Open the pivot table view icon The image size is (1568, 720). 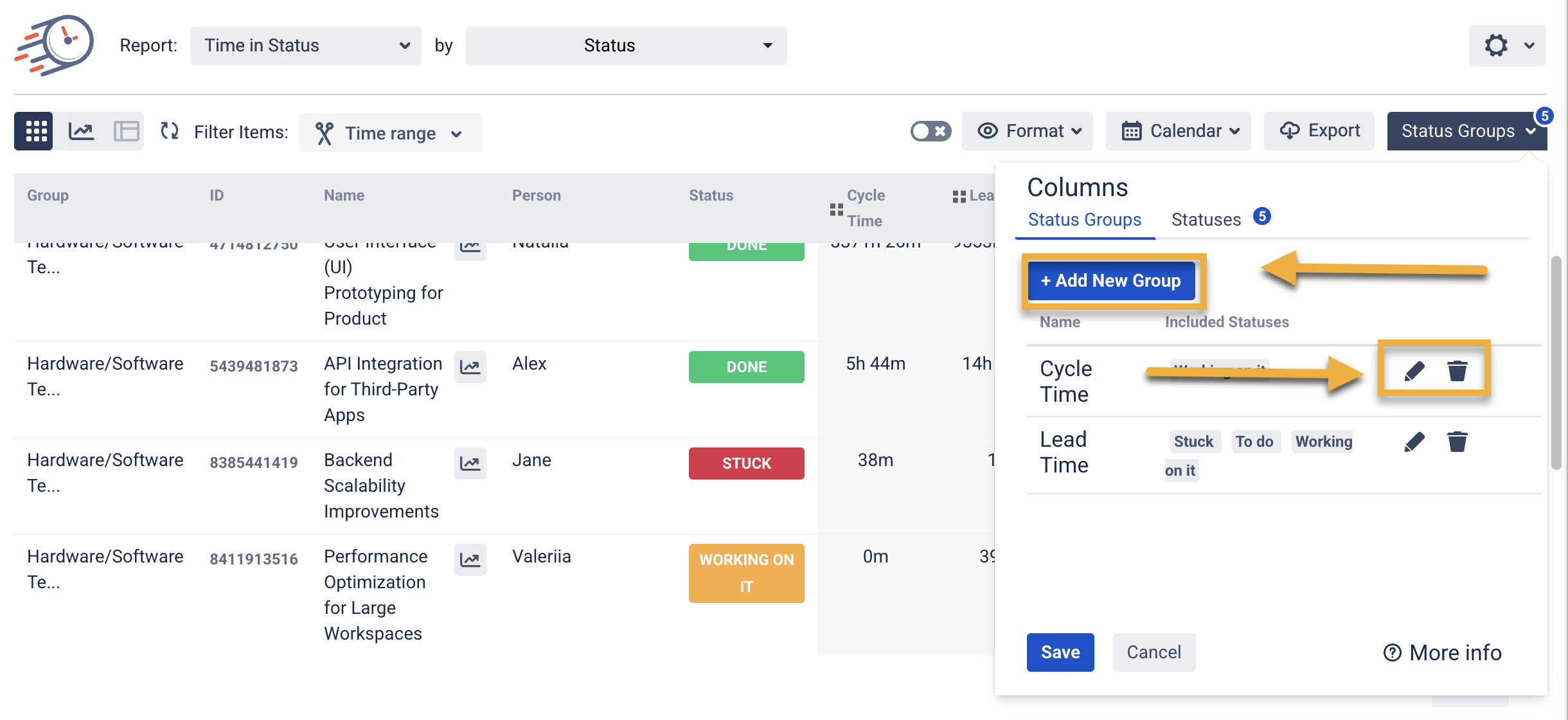pyautogui.click(x=126, y=131)
